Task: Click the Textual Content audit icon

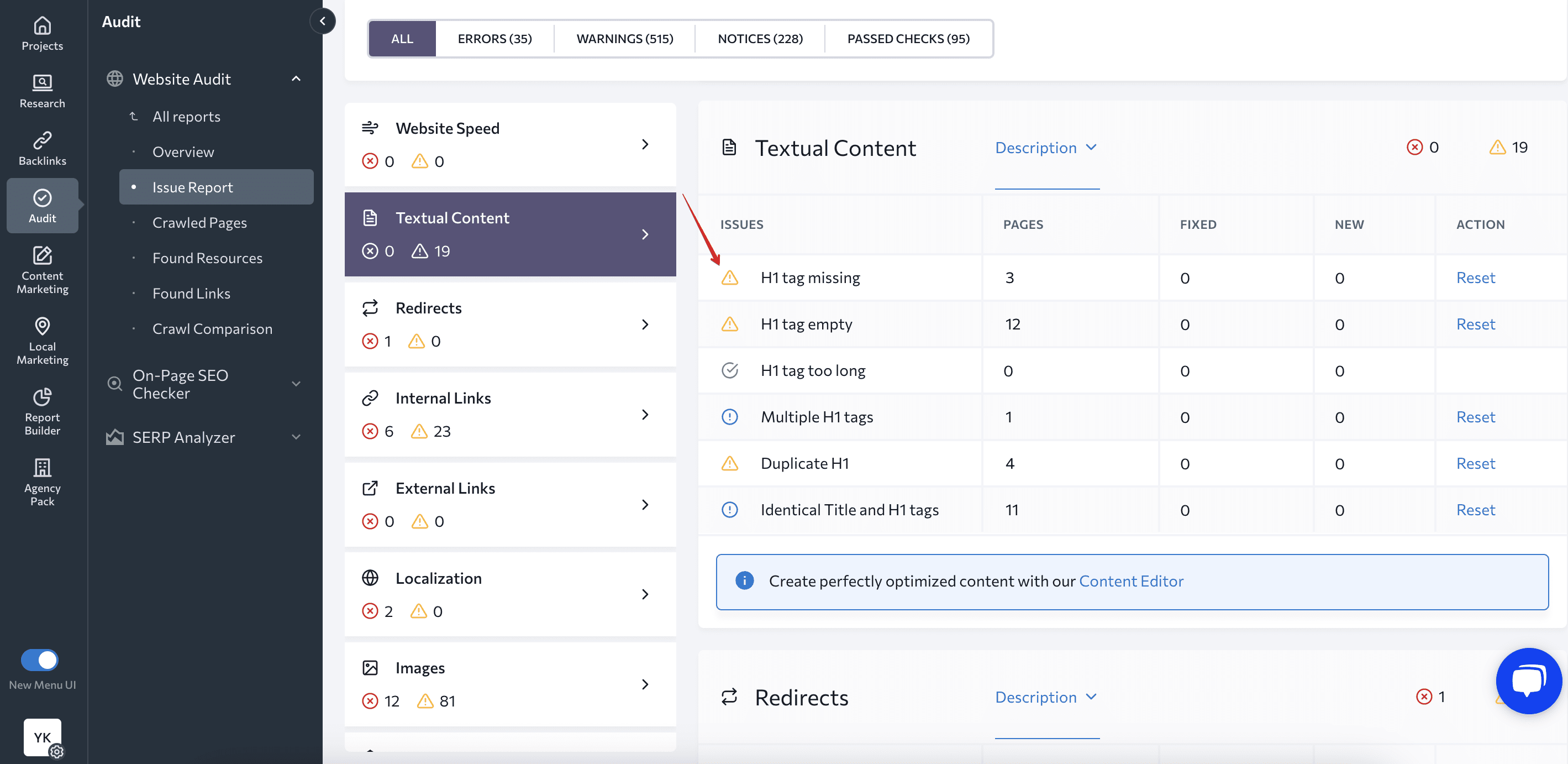Action: (370, 218)
